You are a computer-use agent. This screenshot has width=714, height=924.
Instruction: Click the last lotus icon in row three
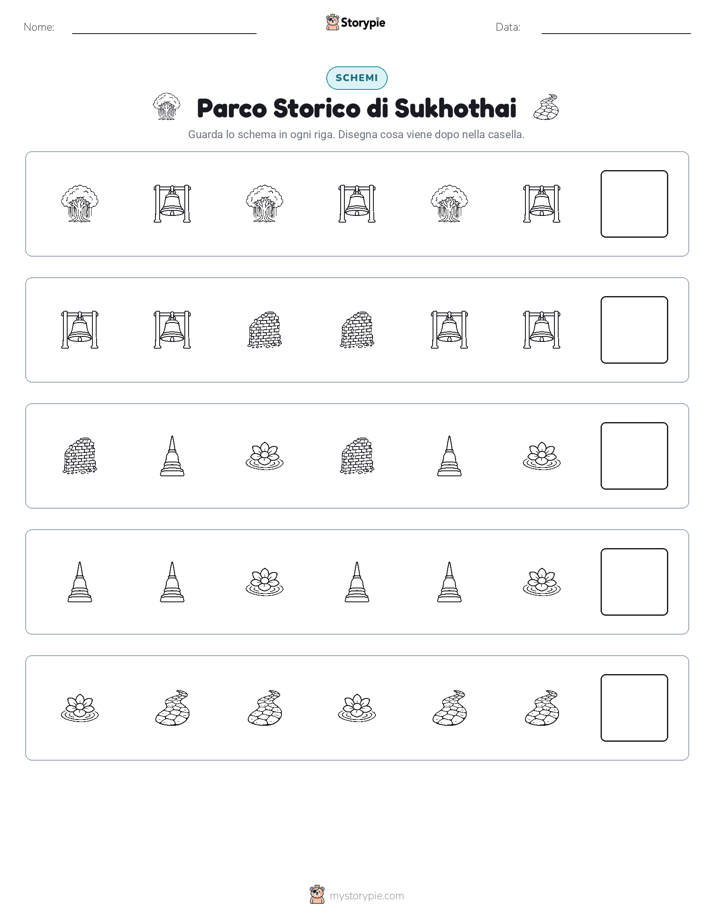coord(541,456)
